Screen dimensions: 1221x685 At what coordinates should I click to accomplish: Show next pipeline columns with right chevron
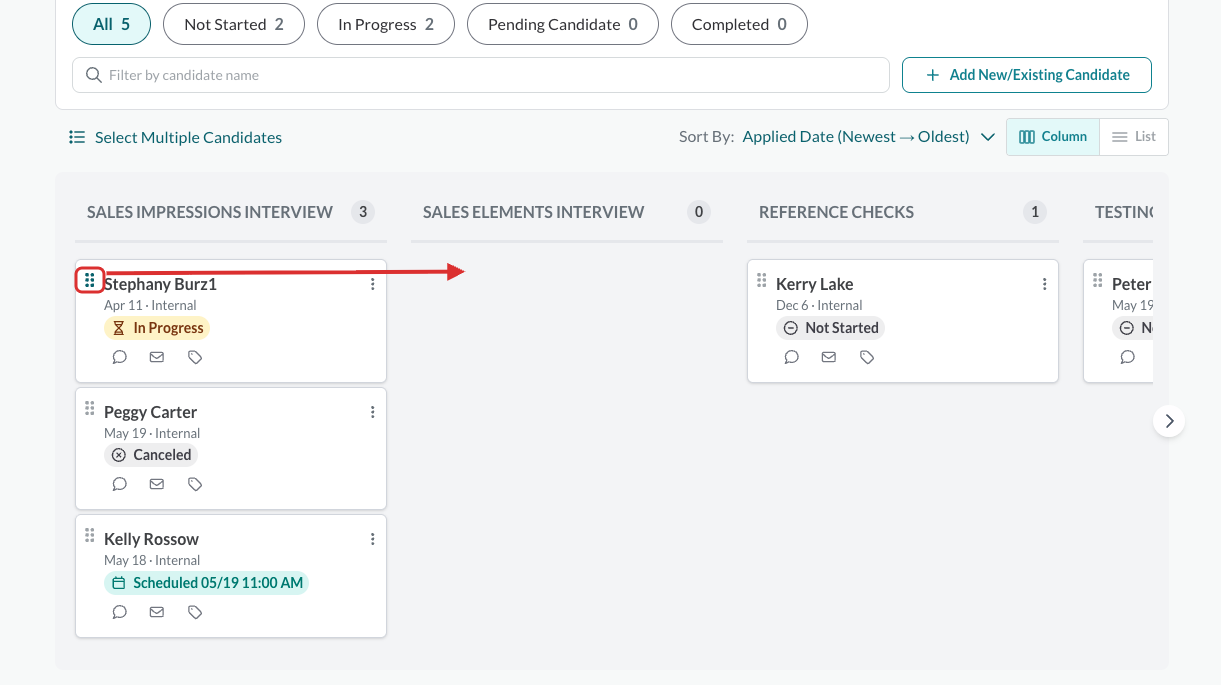point(1169,421)
